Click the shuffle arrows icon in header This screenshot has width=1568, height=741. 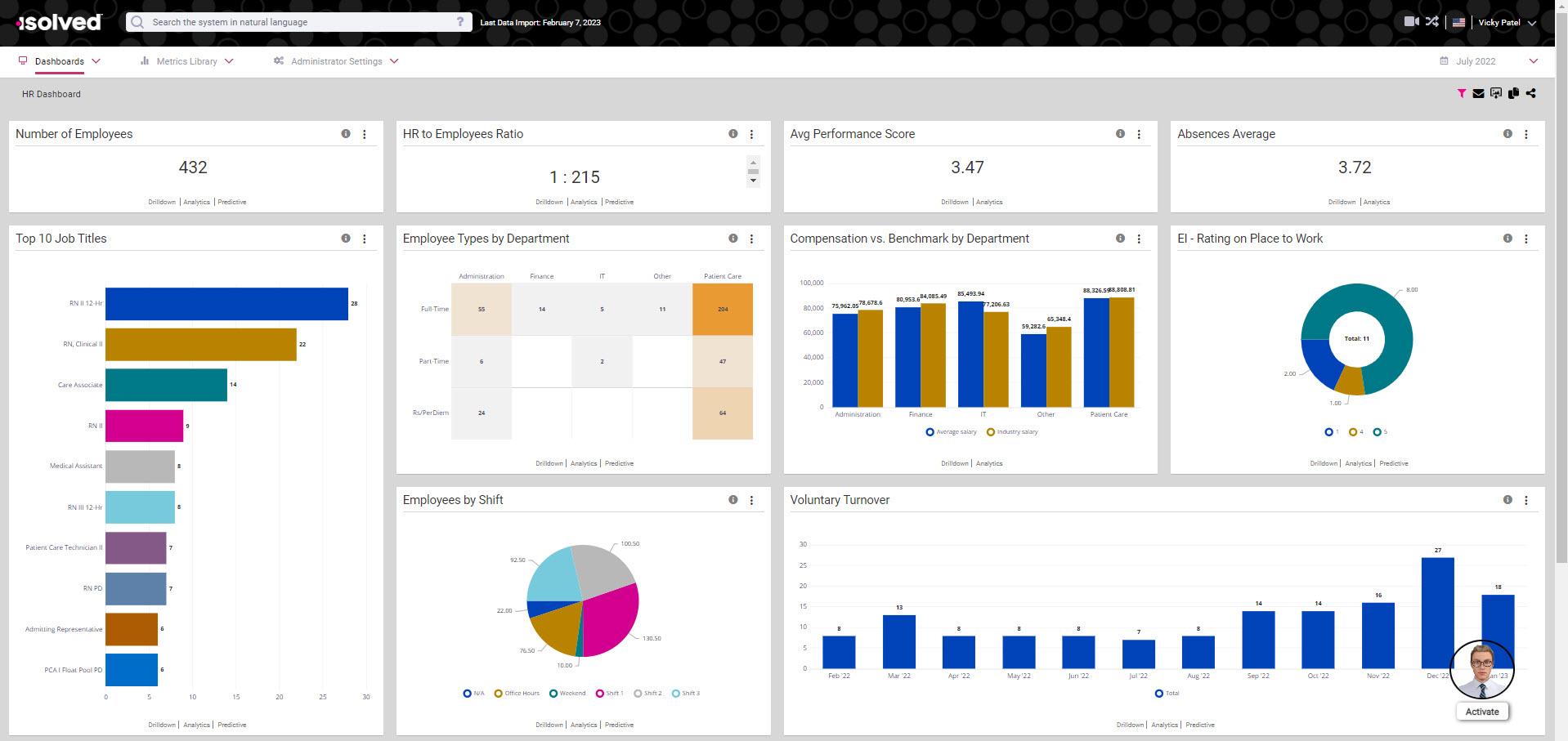click(x=1431, y=22)
